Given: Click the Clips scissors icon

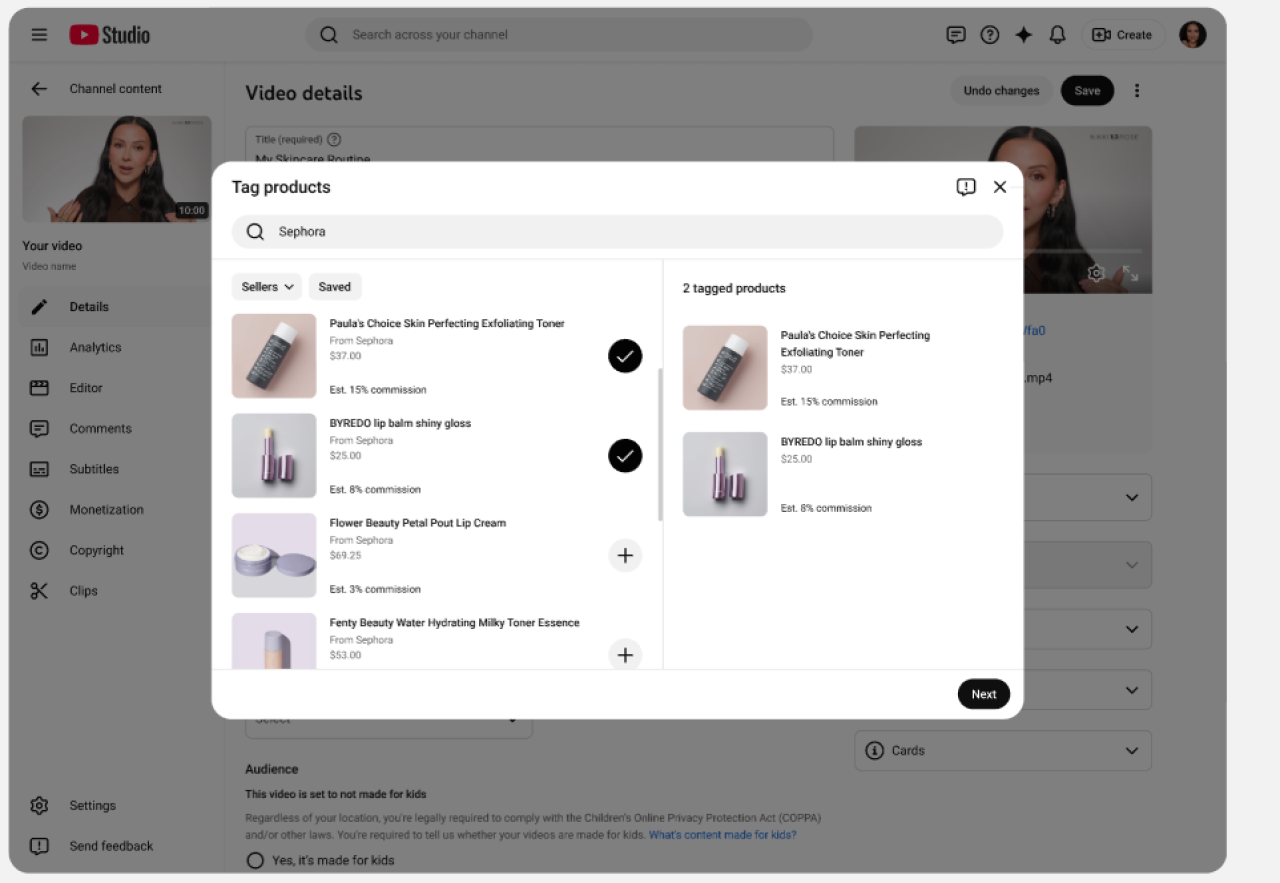Looking at the screenshot, I should [x=39, y=591].
